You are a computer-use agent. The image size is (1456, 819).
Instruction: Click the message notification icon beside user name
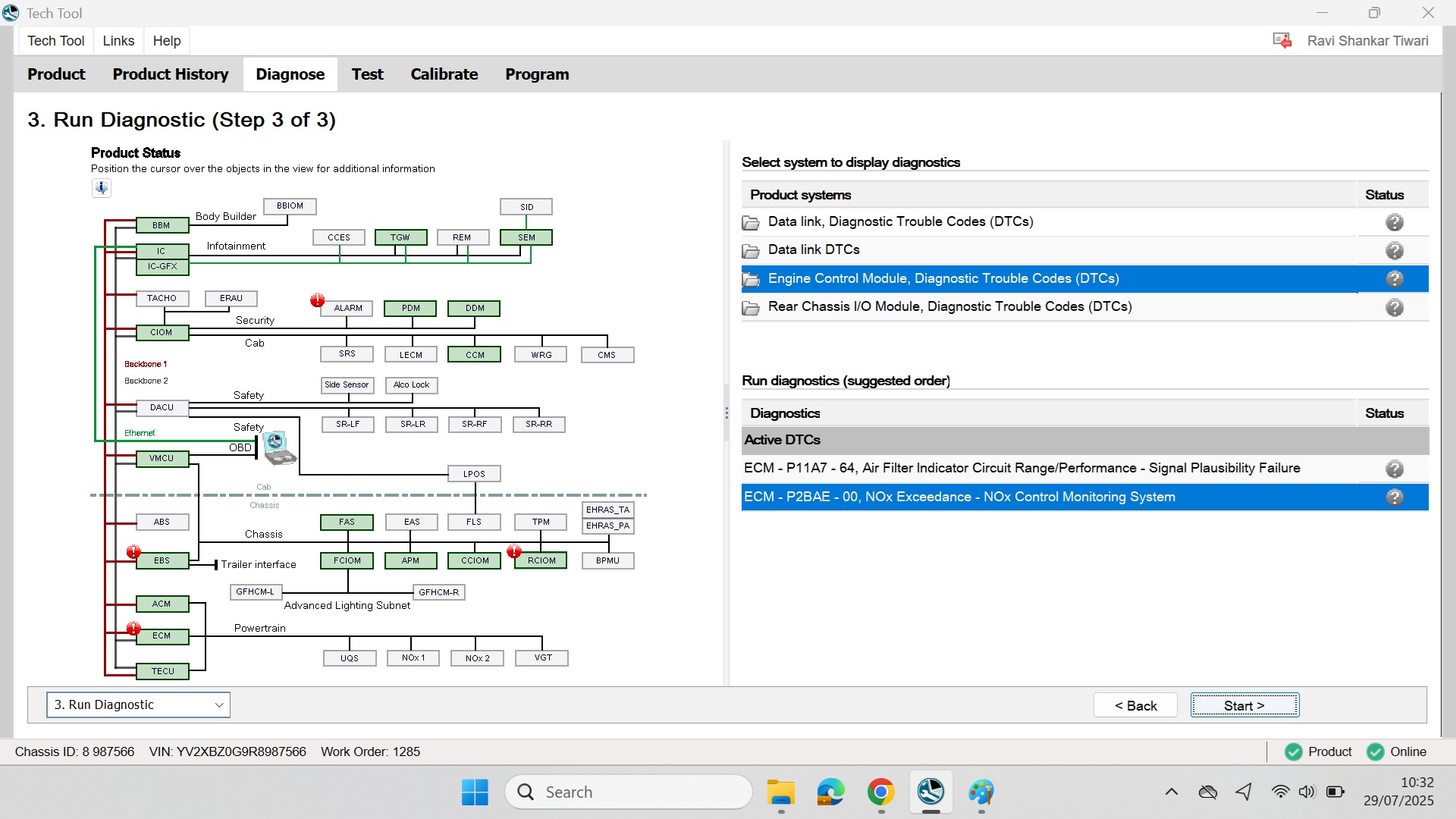point(1282,40)
